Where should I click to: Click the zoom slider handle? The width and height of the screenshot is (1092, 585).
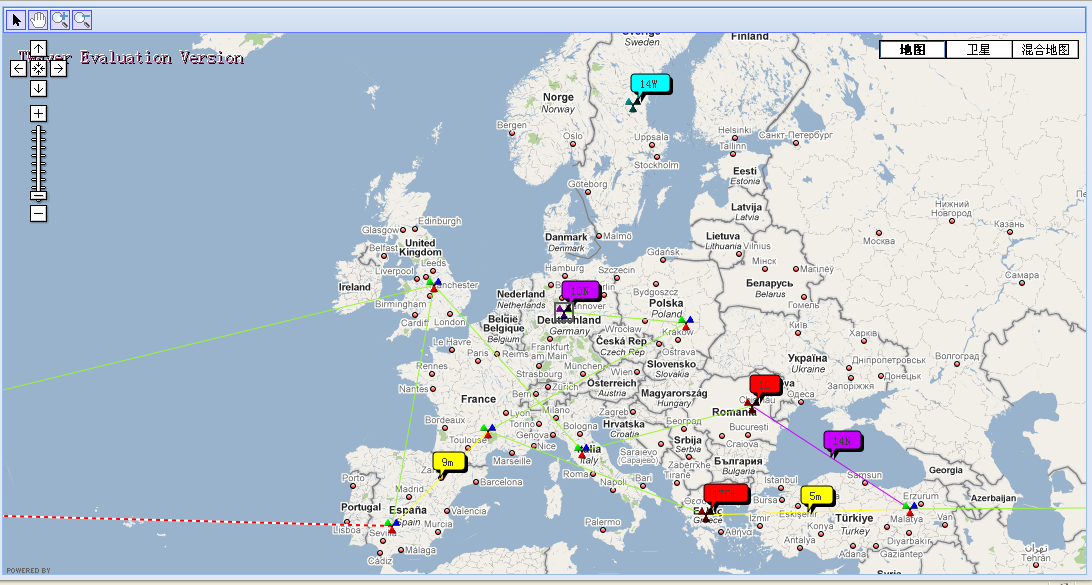(x=38, y=196)
